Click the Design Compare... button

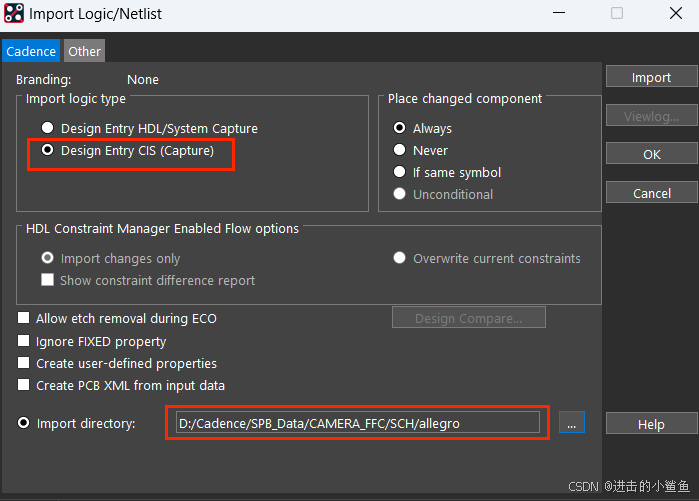click(469, 318)
